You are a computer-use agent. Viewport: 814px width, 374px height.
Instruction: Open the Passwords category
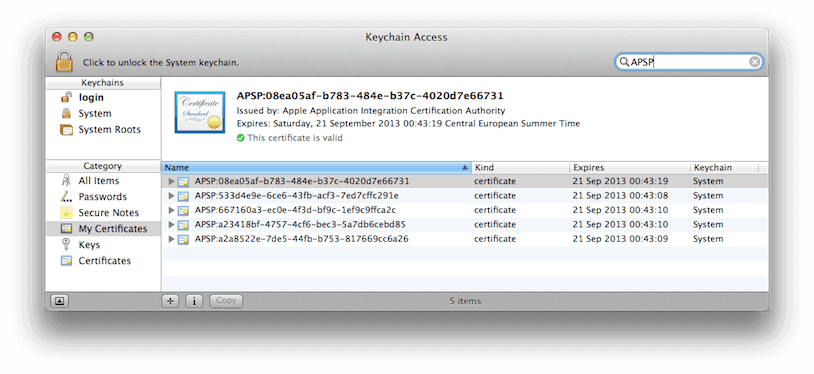[x=102, y=197]
